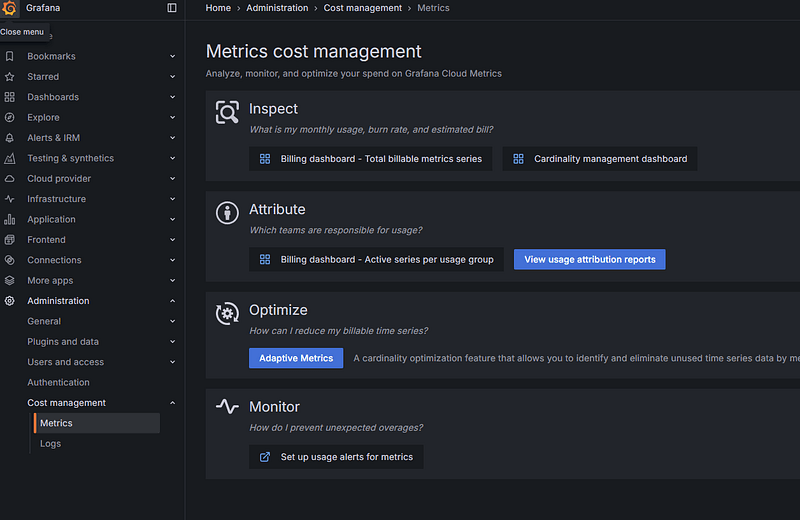This screenshot has height=520, width=800.
Task: Click the Adaptive Metrics button
Action: point(296,358)
